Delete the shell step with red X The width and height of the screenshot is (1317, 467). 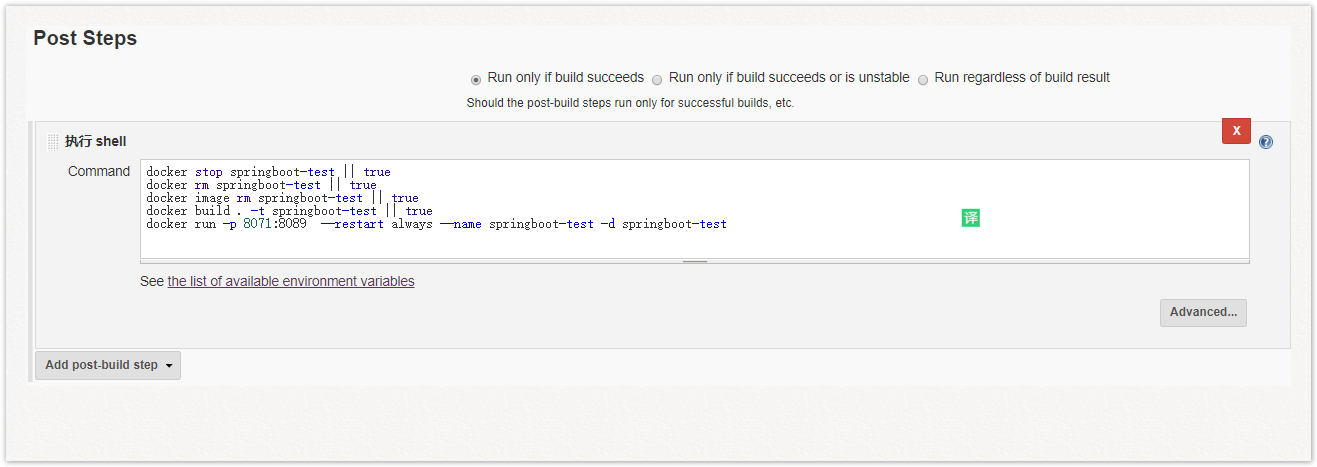pyautogui.click(x=1236, y=131)
